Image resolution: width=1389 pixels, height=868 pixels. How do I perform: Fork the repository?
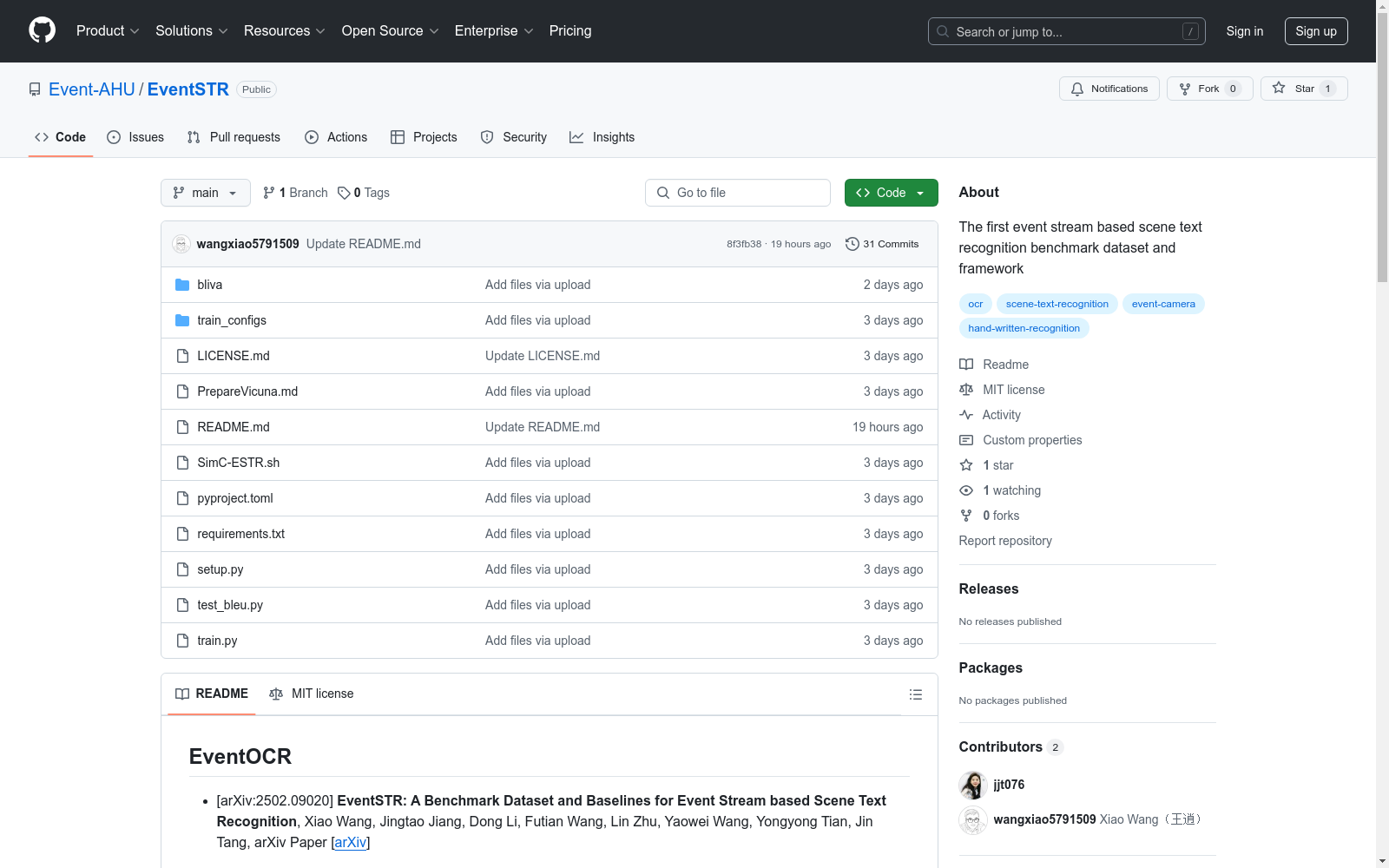pos(1209,89)
